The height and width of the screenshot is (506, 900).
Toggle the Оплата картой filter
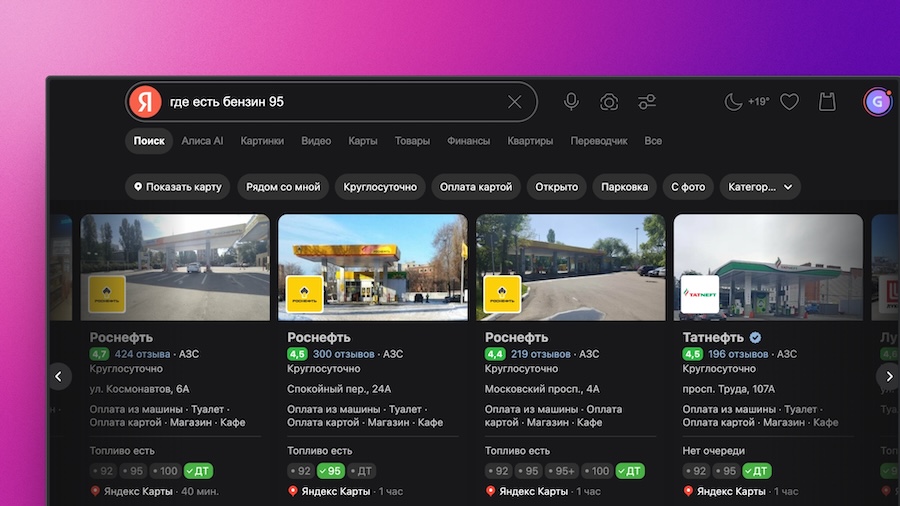(x=476, y=187)
